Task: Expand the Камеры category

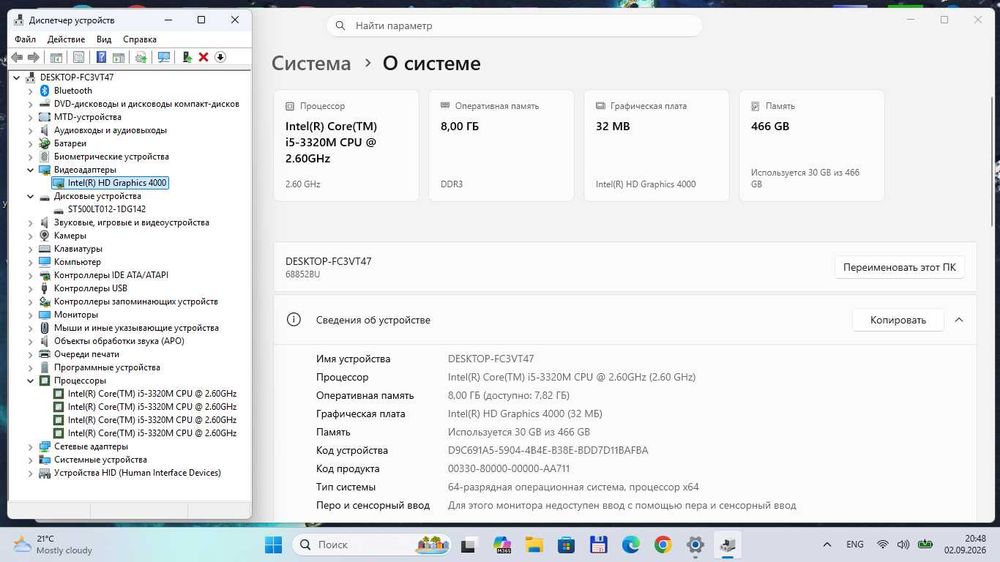Action: pyautogui.click(x=30, y=235)
